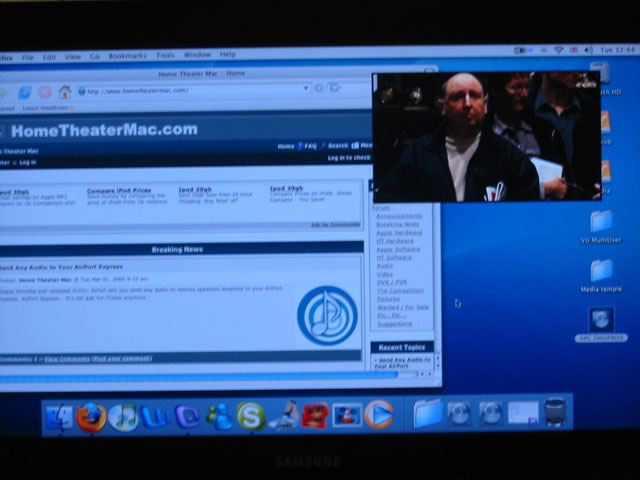
Task: Open the Window menu
Action: click(x=197, y=55)
